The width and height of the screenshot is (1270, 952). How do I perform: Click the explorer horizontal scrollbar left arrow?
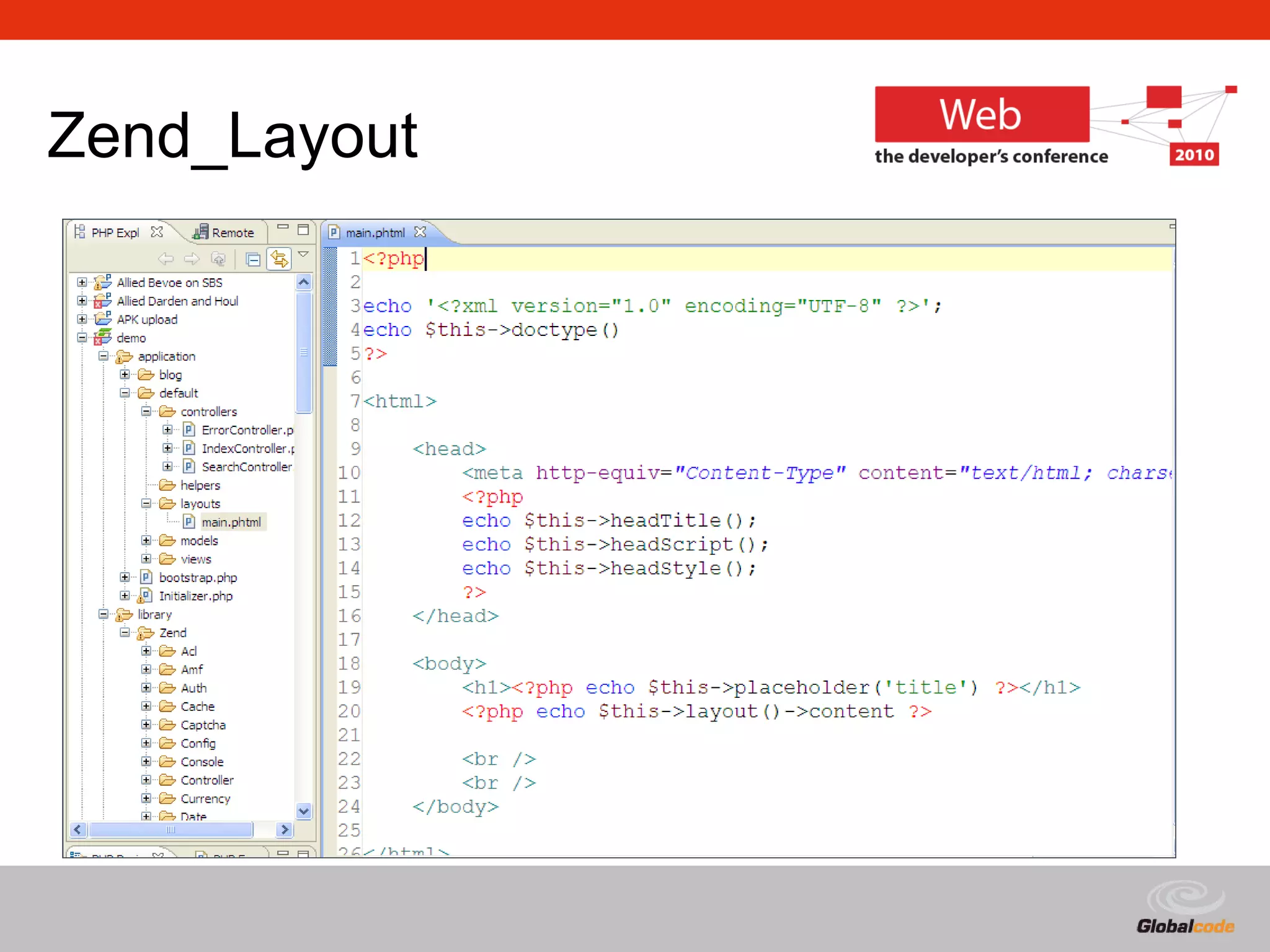pyautogui.click(x=78, y=829)
